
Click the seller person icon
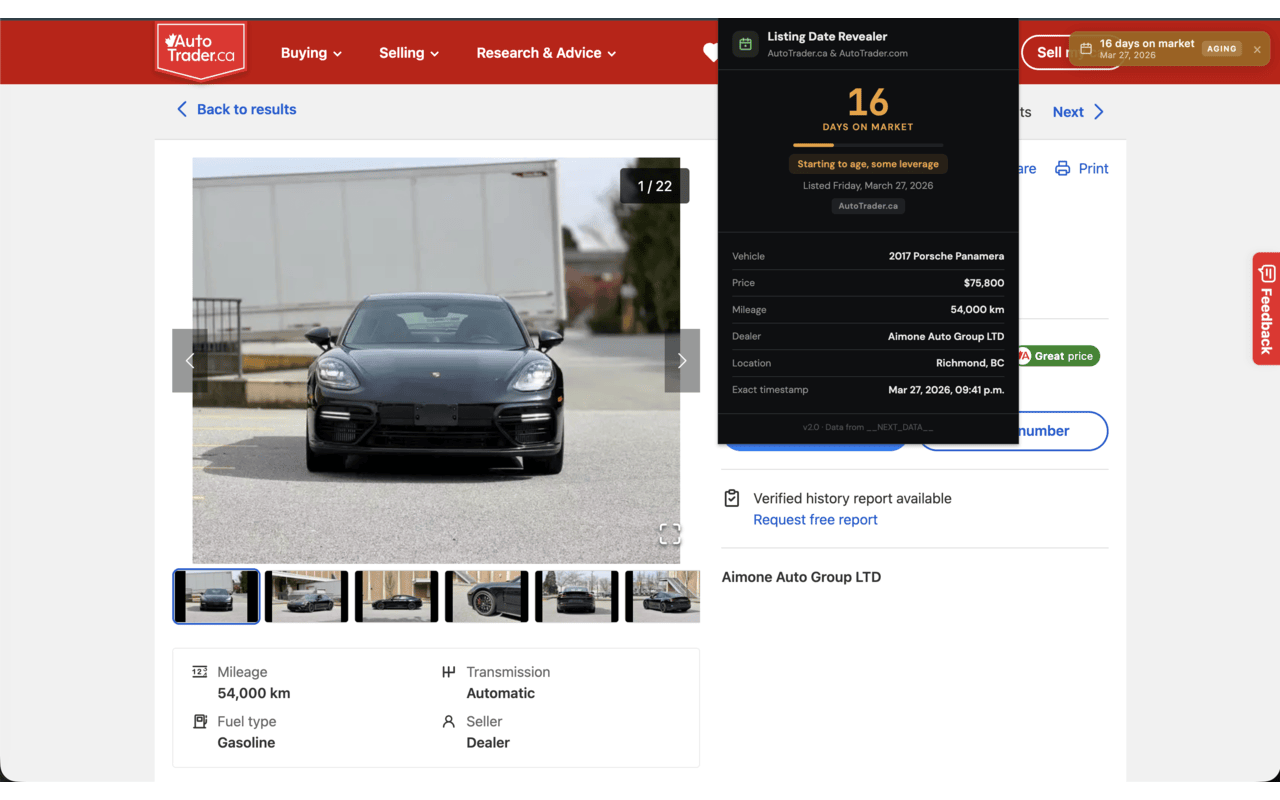point(448,721)
